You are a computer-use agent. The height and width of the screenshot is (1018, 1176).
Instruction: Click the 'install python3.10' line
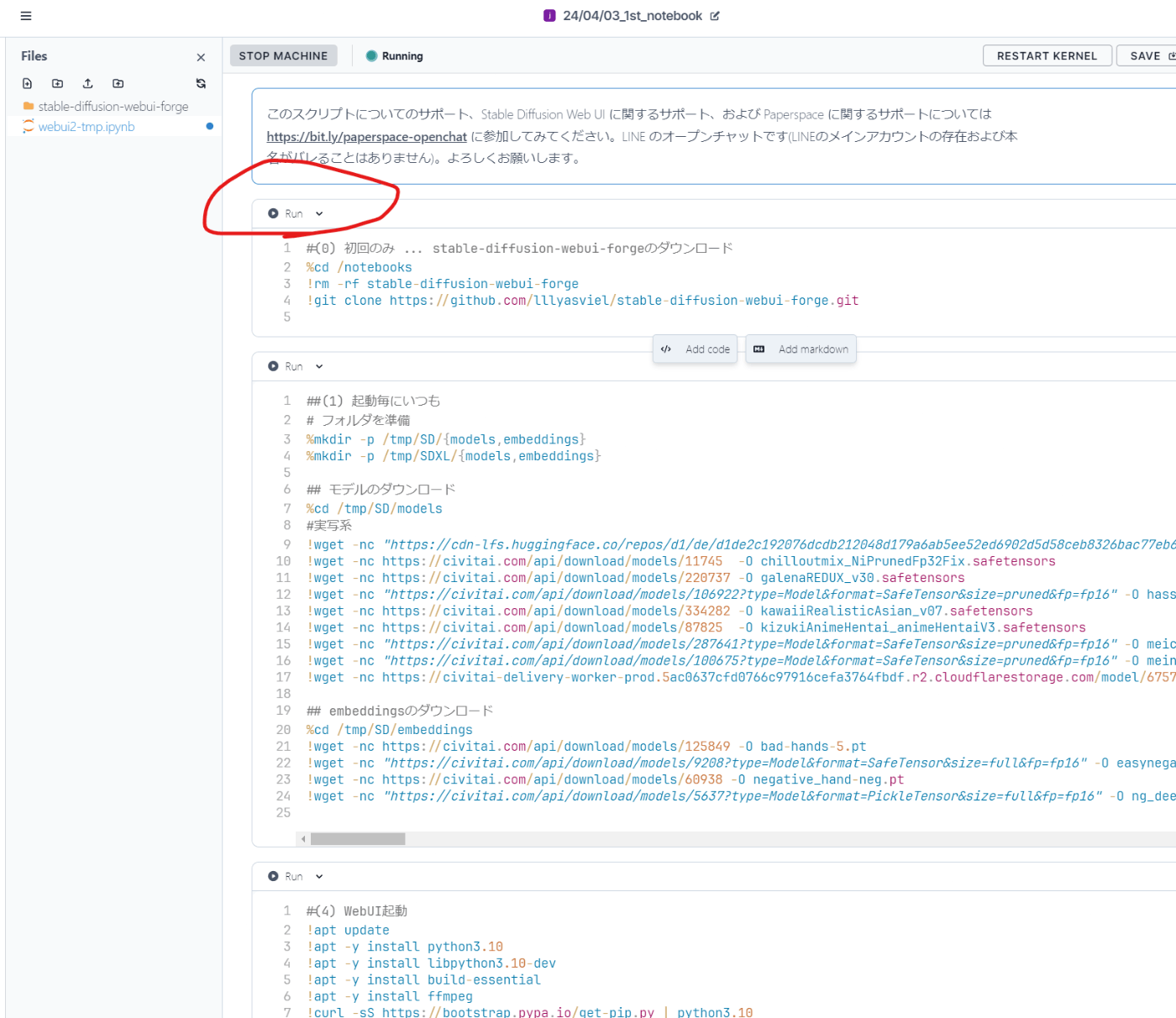(404, 947)
